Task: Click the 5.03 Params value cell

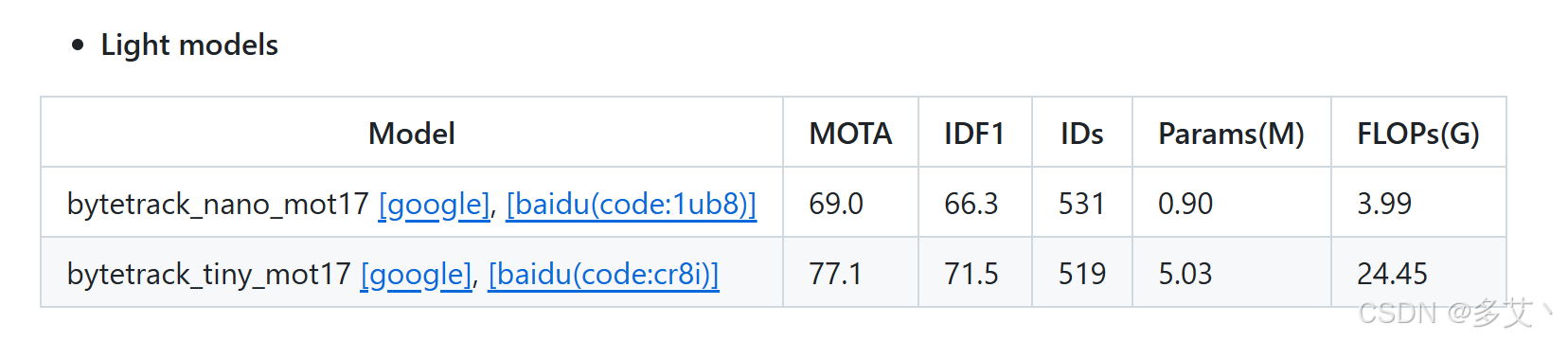Action: tap(1185, 274)
